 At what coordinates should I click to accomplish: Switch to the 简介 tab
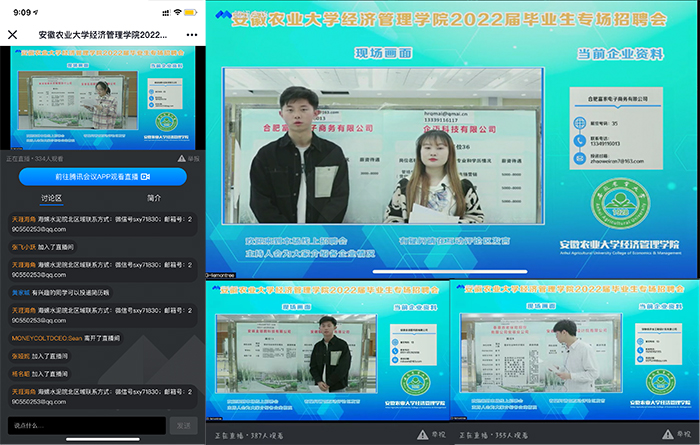(154, 198)
